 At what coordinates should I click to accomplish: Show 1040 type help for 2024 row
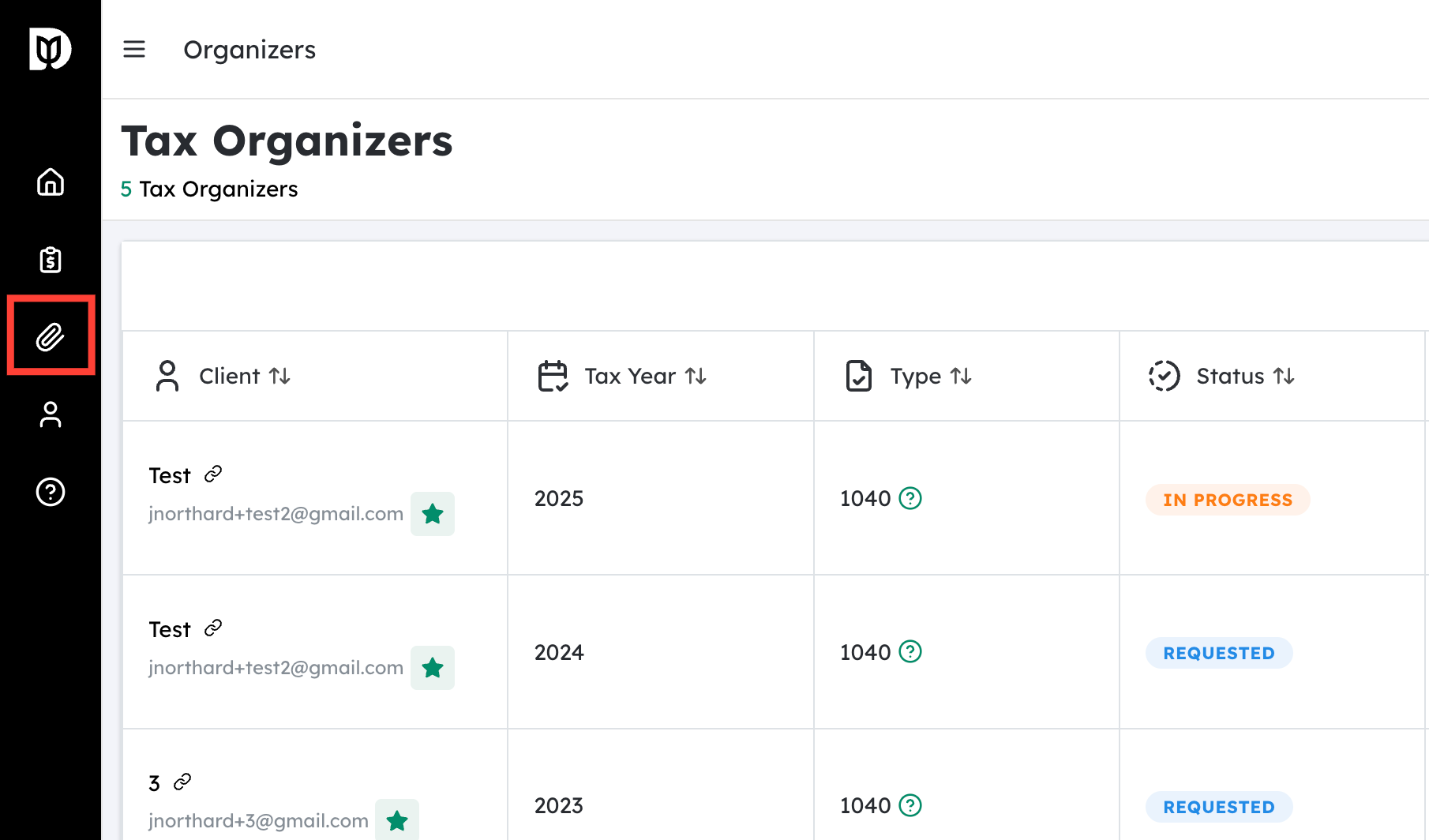pos(910,652)
